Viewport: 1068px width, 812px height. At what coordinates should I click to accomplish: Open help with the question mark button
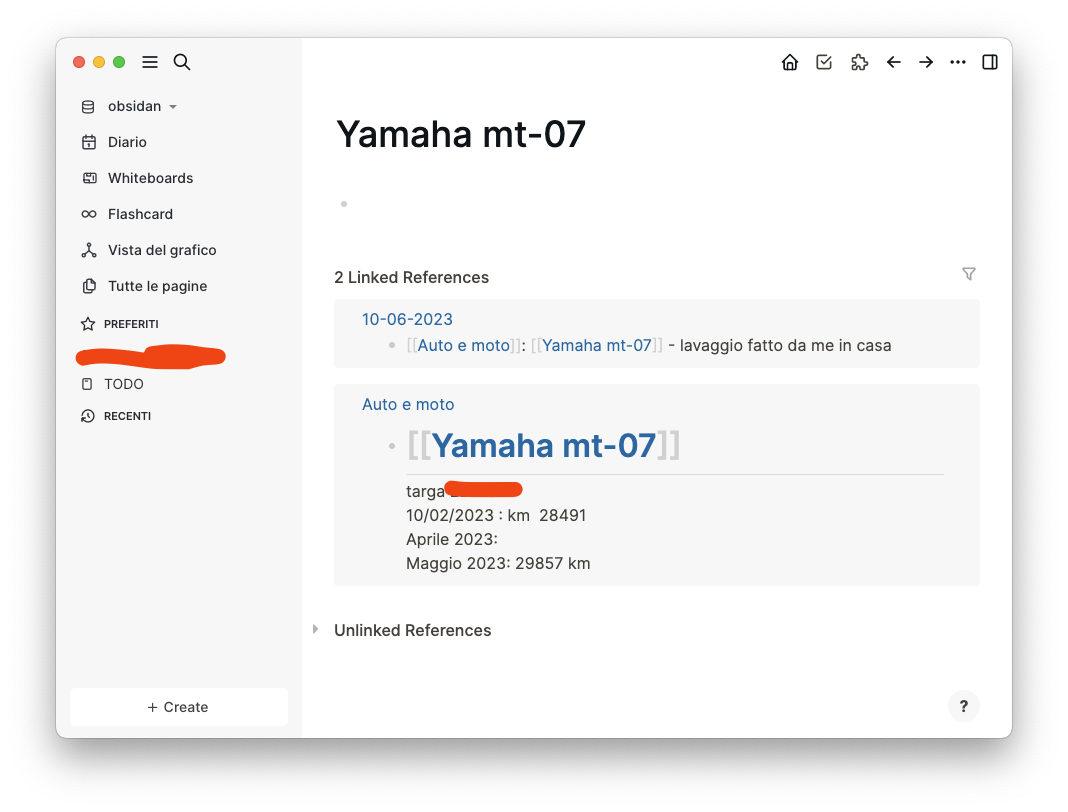pyautogui.click(x=963, y=706)
